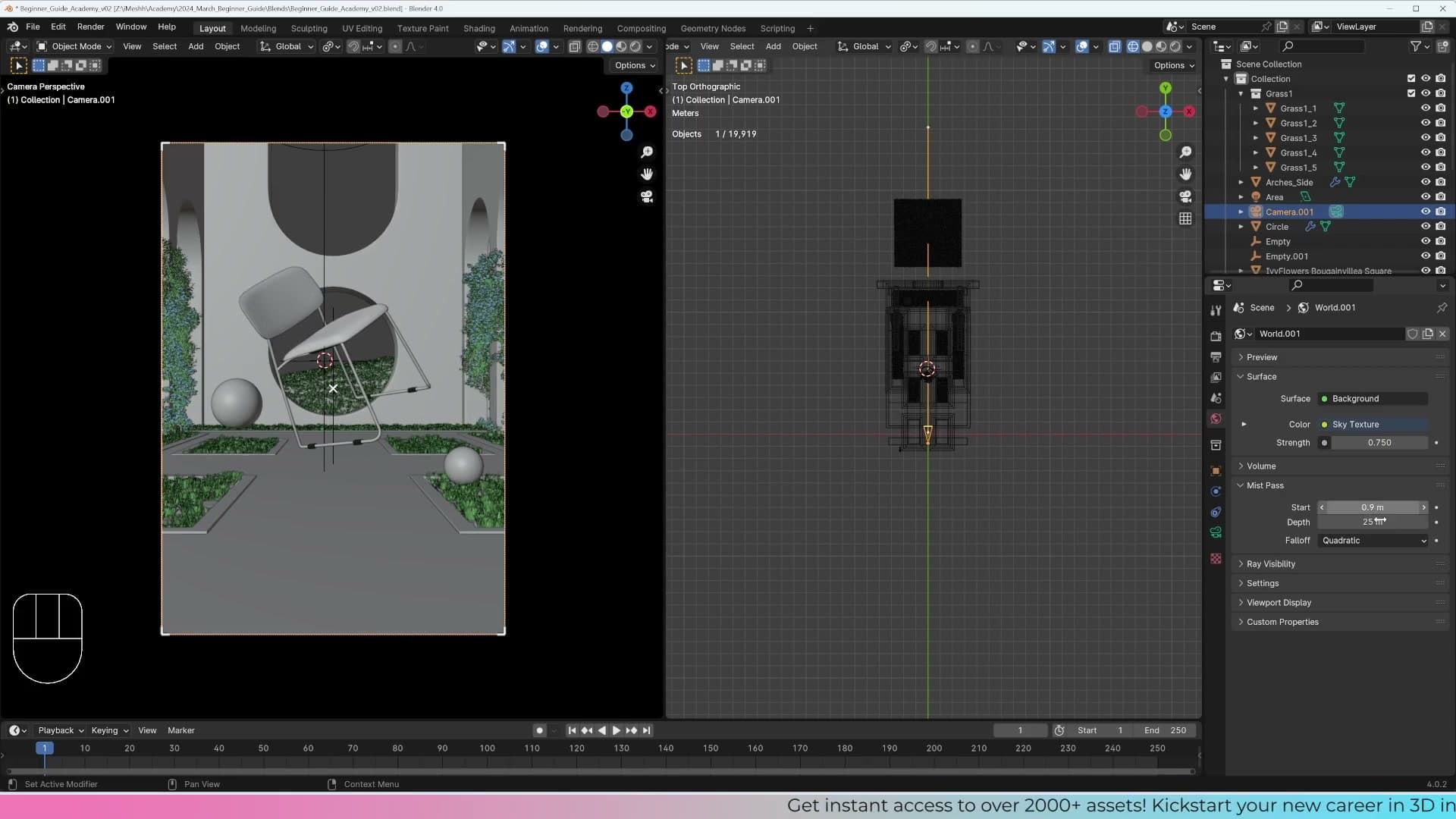Click Background surface shader button

(x=1373, y=399)
